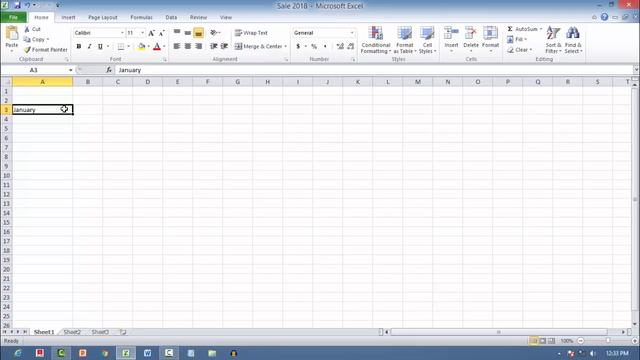Toggle Italic formatting
This screenshot has height=360, width=640.
tap(89, 47)
